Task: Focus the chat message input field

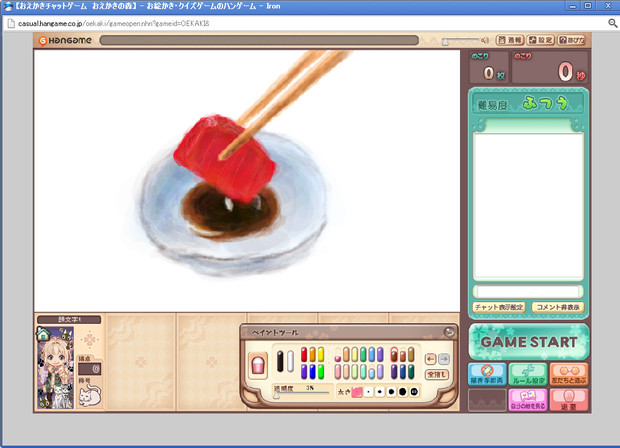Action: point(528,292)
